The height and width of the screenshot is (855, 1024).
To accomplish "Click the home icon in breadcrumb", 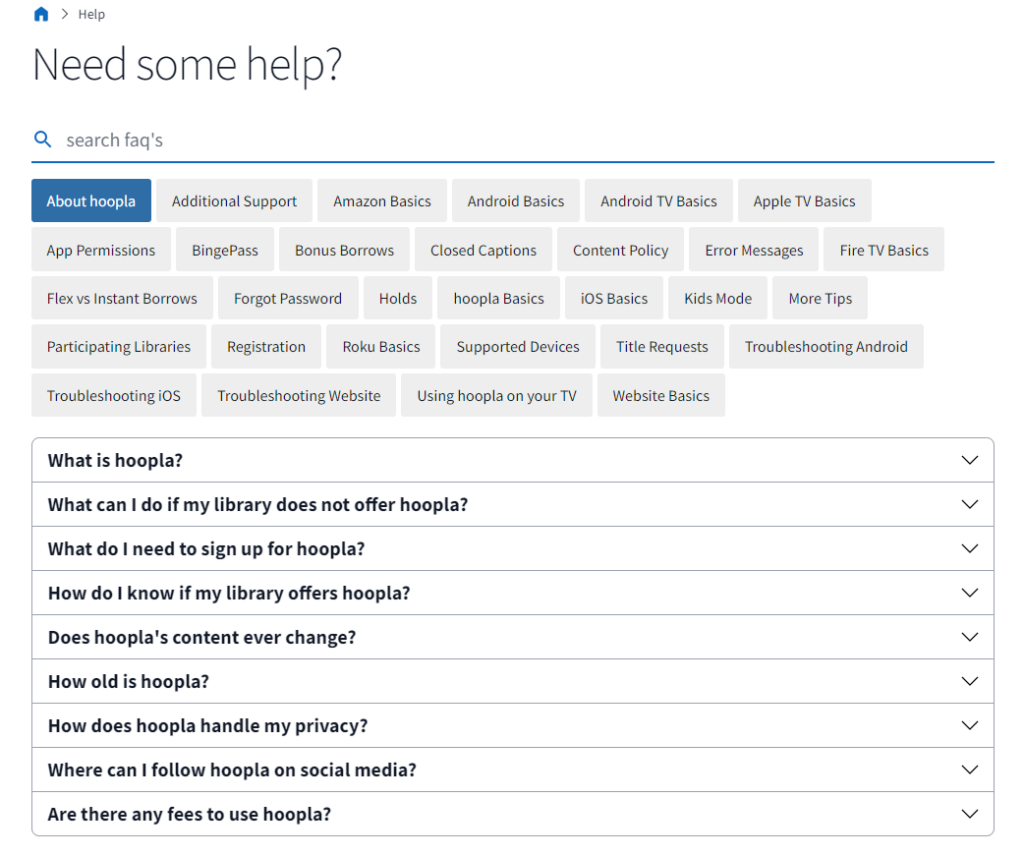I will point(41,14).
